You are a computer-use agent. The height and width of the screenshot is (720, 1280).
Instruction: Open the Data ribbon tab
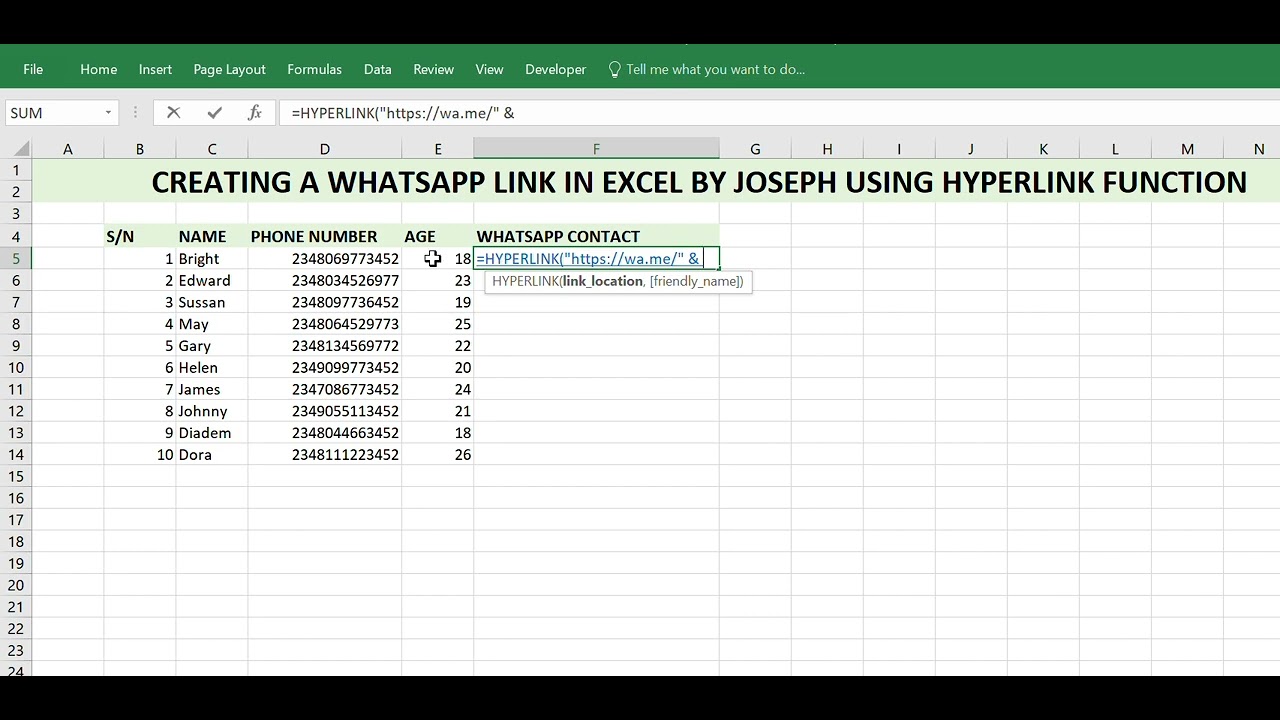click(x=377, y=70)
